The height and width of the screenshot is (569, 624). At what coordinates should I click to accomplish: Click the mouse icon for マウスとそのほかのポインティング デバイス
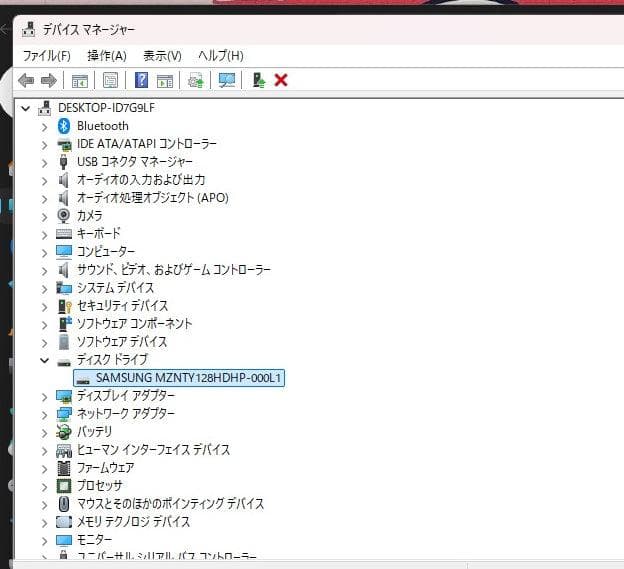64,504
